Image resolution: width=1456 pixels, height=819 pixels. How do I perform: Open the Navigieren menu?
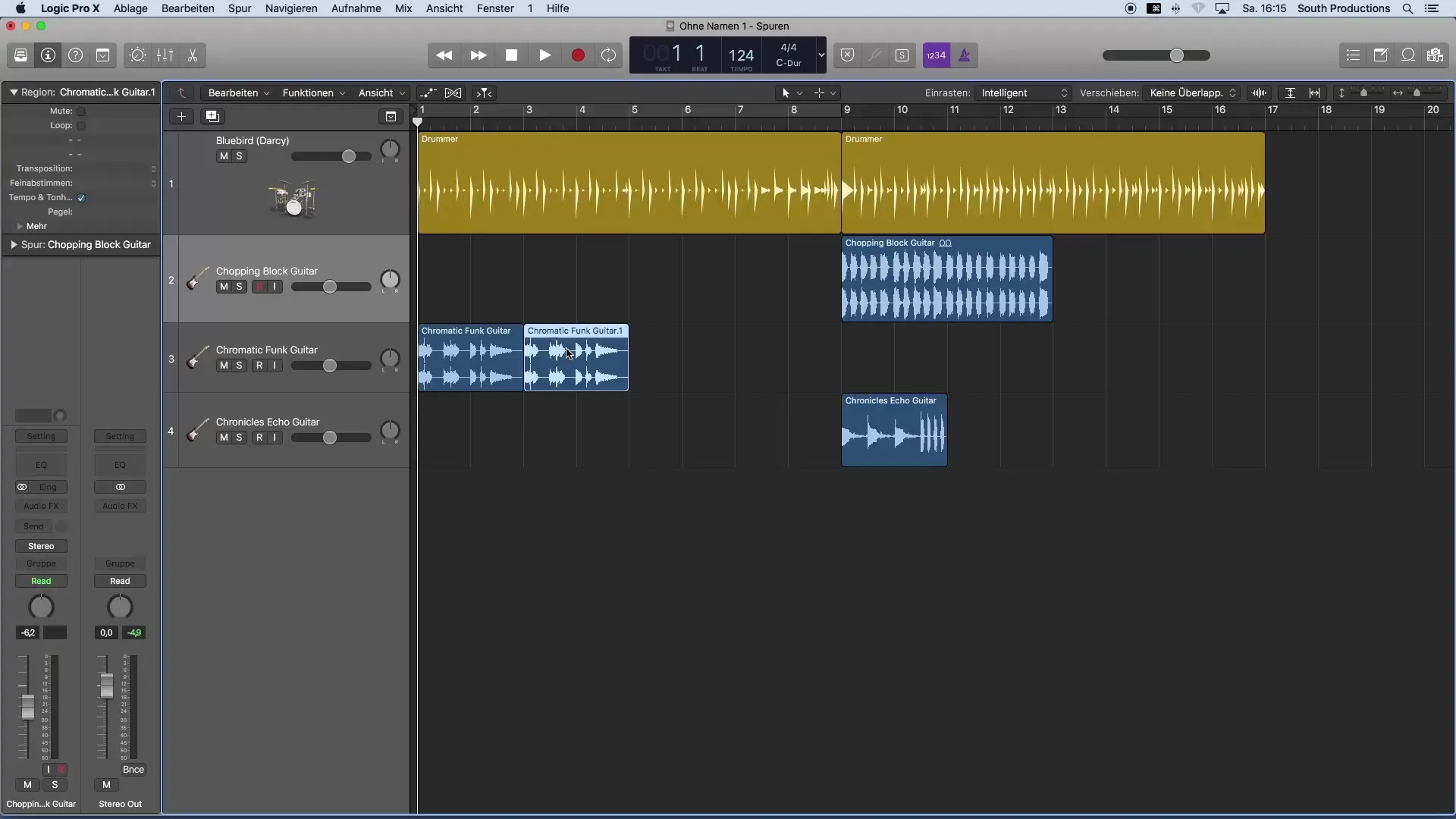(x=291, y=8)
